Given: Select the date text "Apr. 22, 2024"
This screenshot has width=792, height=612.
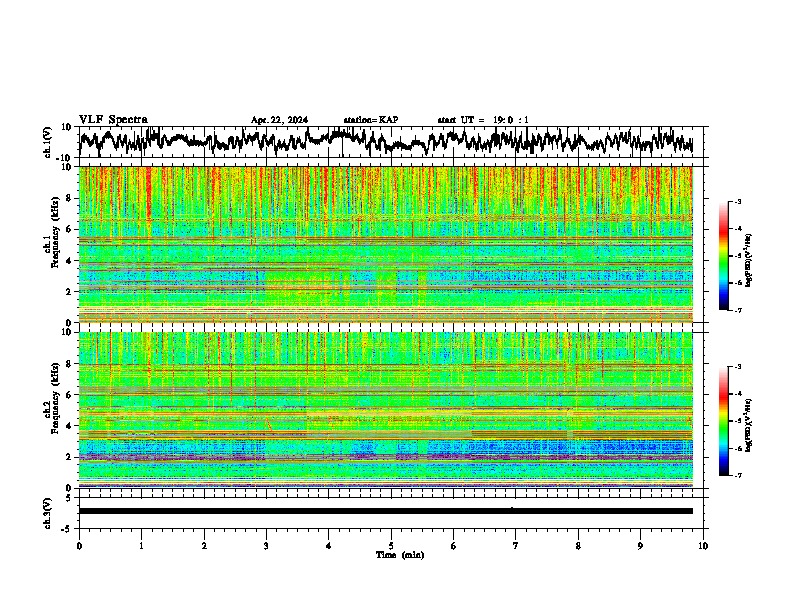Looking at the screenshot, I should 279,120.
